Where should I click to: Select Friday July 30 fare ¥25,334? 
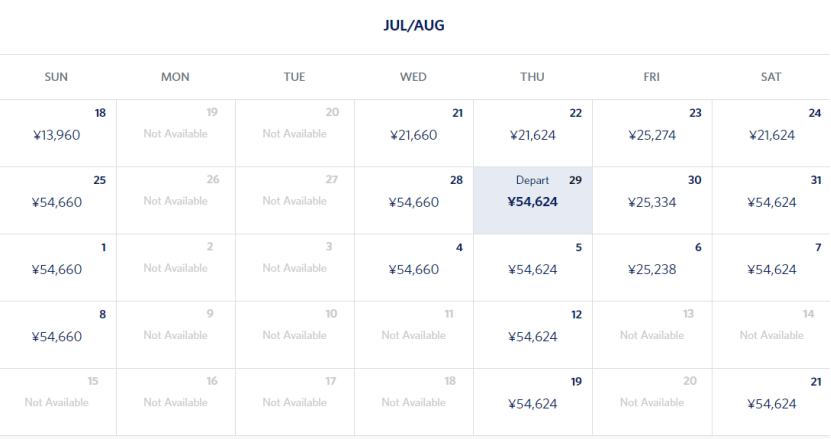click(x=652, y=201)
